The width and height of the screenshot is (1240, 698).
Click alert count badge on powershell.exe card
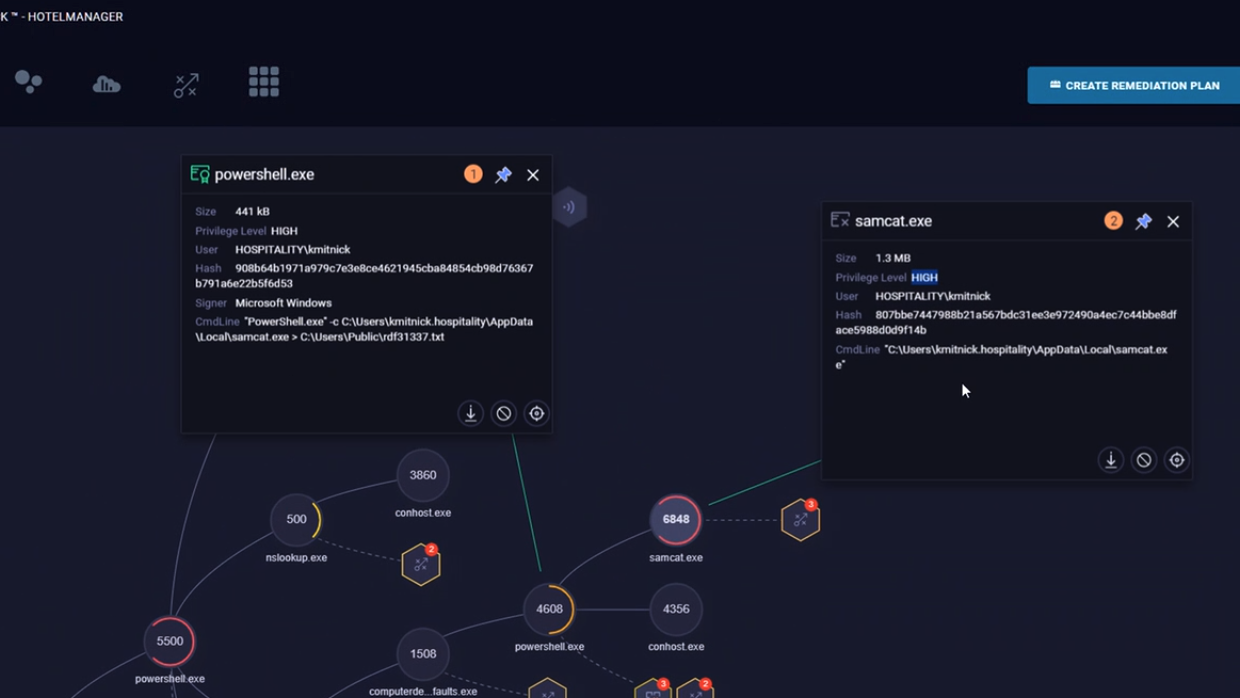(x=473, y=174)
